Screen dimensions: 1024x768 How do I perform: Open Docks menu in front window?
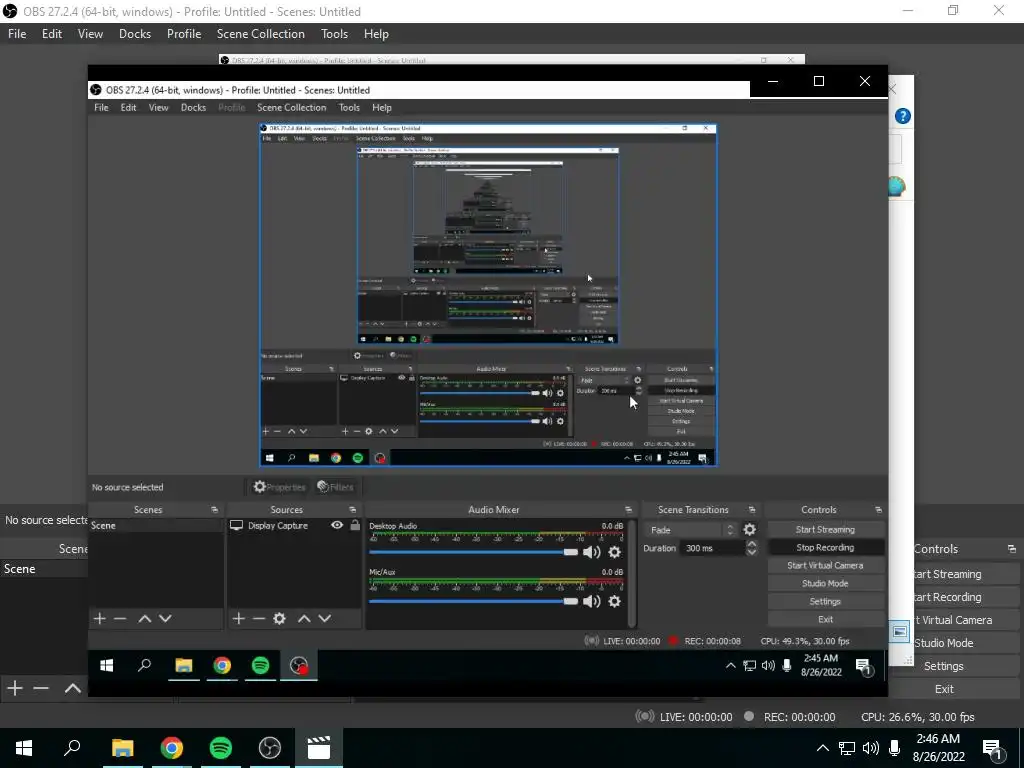pos(193,108)
